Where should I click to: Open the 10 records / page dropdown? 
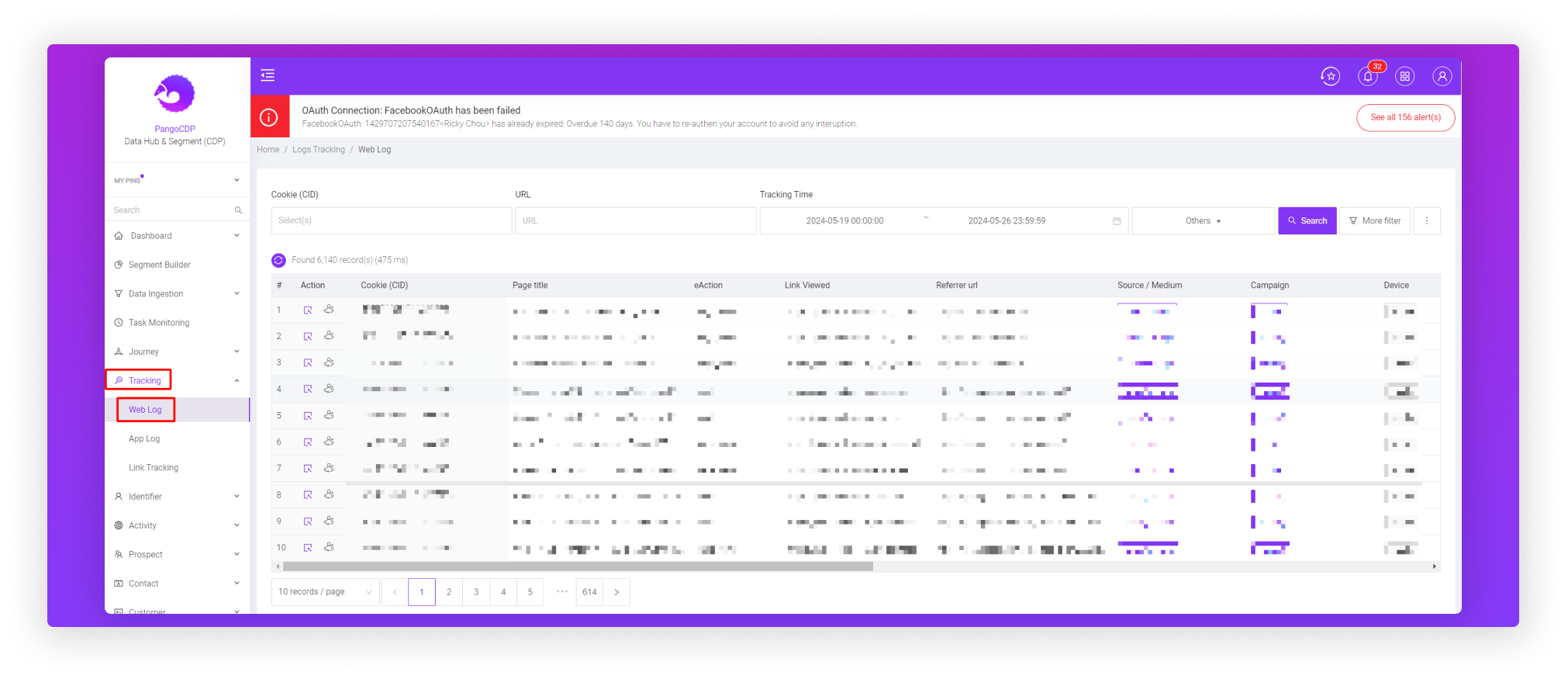coord(325,592)
